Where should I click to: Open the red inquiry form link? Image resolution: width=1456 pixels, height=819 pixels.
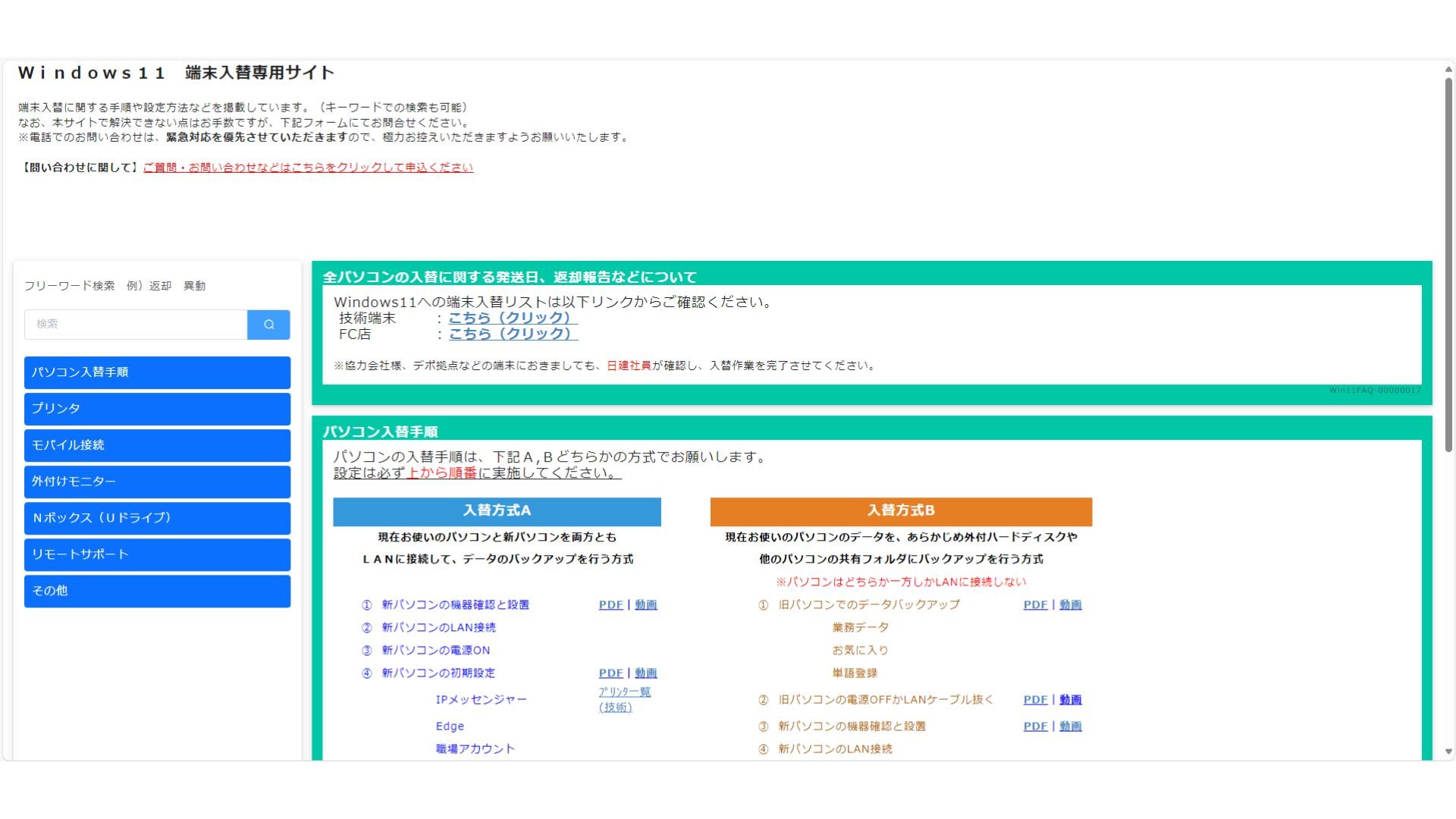coord(308,168)
